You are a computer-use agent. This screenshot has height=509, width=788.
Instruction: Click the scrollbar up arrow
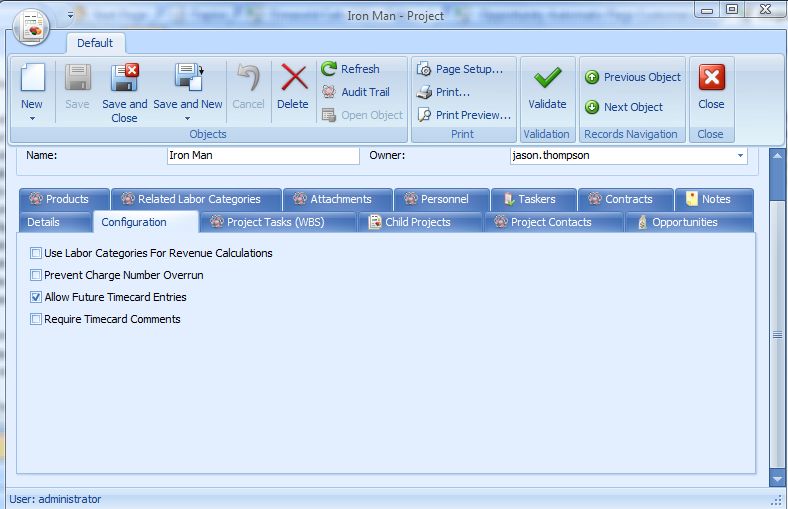pos(777,156)
